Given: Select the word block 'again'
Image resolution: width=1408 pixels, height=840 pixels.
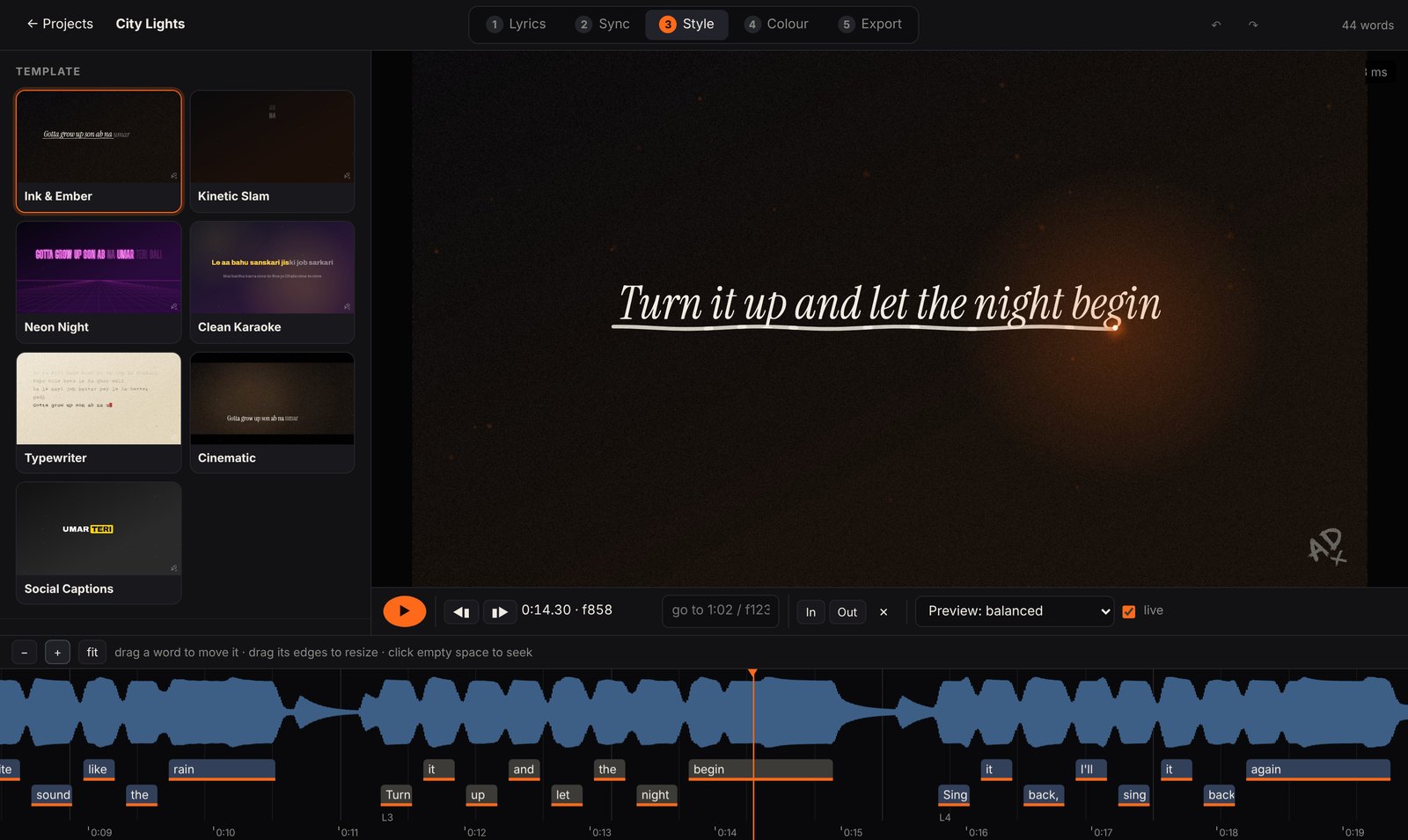Looking at the screenshot, I should [1318, 770].
